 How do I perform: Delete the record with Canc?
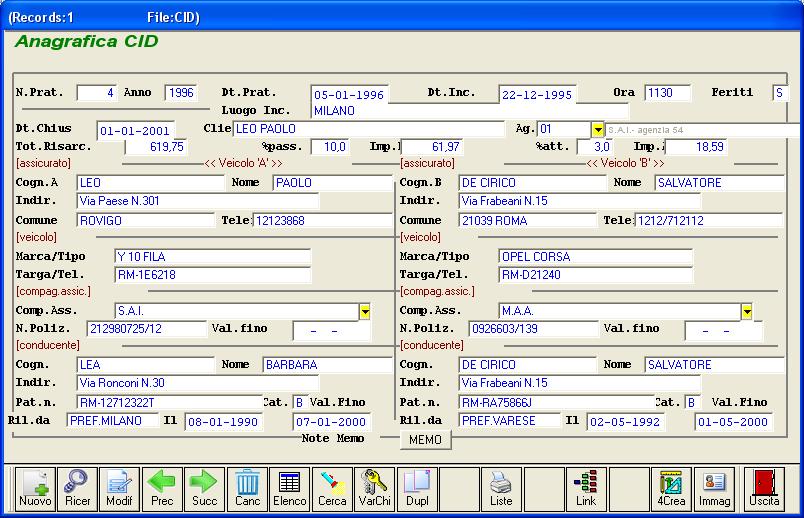click(x=247, y=489)
